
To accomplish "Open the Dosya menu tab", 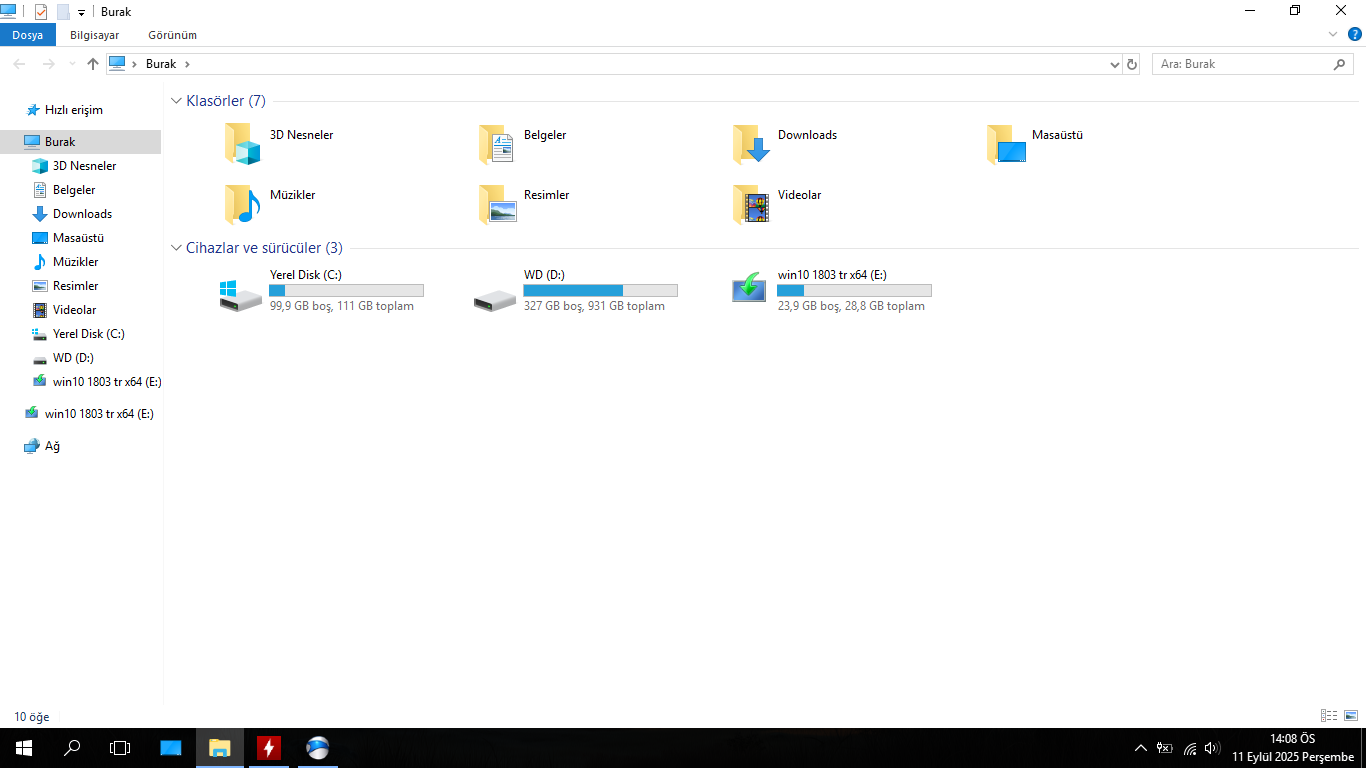I will coord(28,35).
